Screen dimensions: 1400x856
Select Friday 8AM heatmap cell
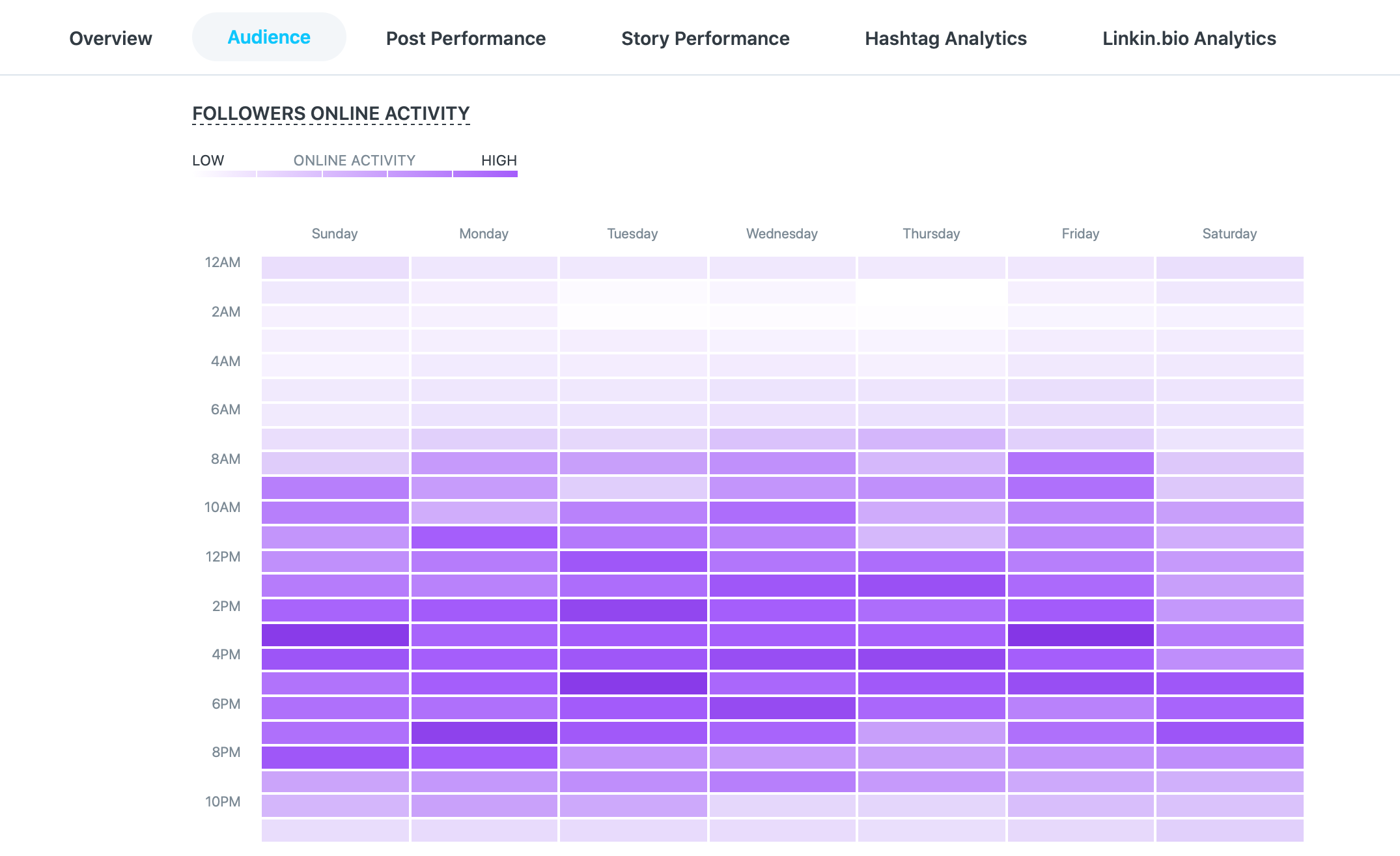pos(1081,463)
